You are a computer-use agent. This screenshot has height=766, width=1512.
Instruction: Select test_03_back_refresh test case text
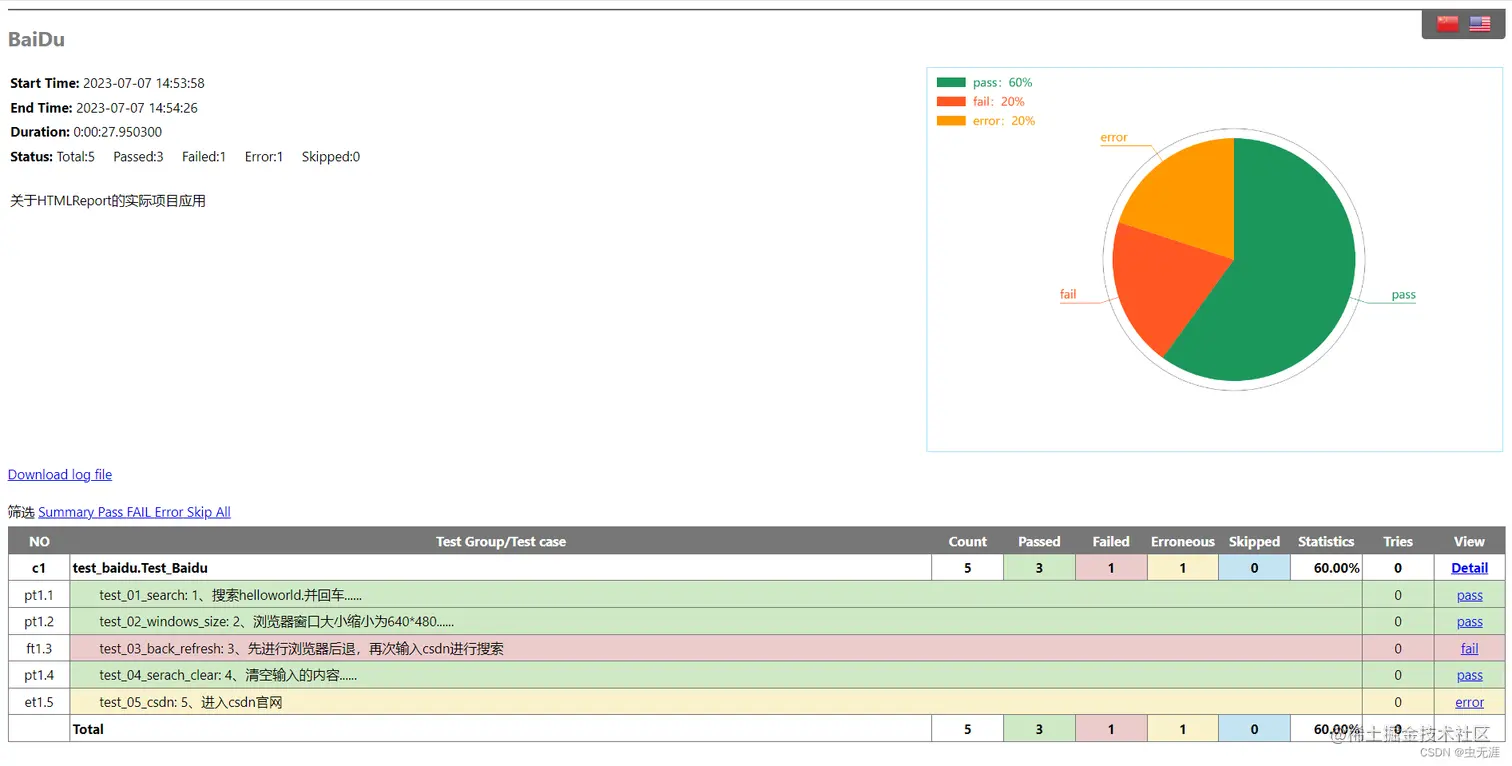[301, 649]
